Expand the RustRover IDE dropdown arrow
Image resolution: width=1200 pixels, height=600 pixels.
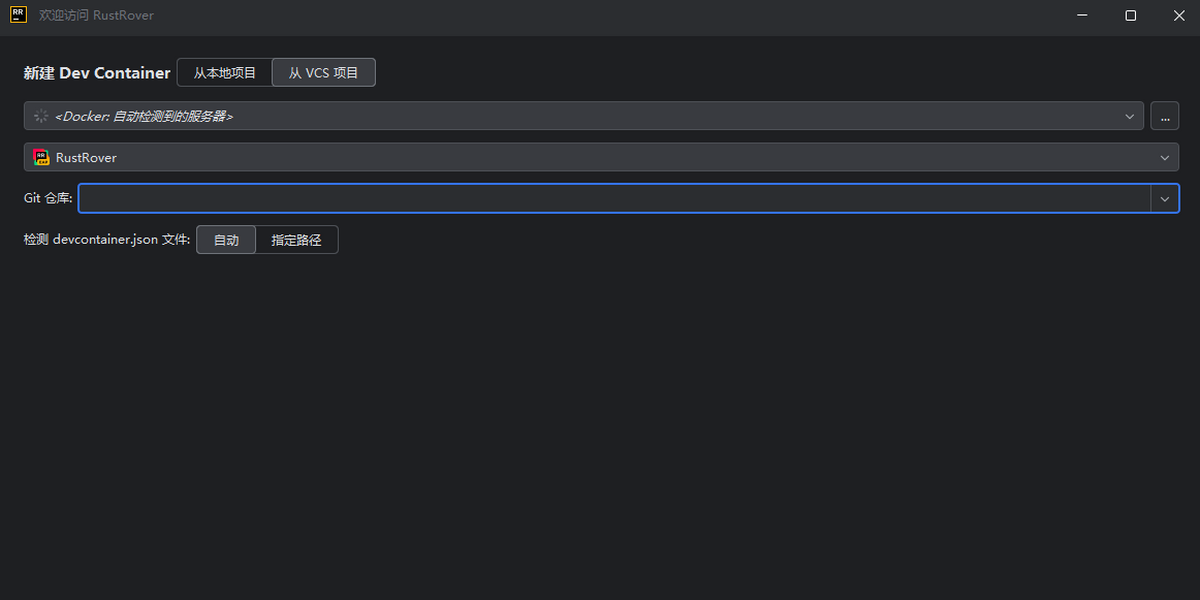coord(1165,157)
